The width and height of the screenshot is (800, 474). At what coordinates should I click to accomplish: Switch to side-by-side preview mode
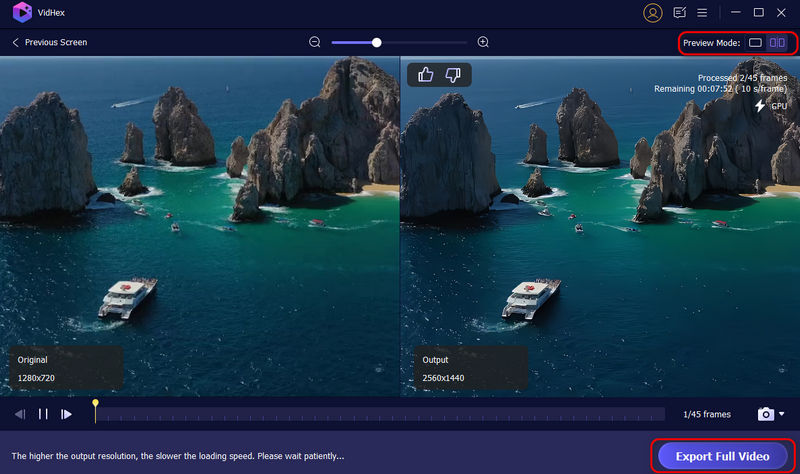(x=777, y=43)
